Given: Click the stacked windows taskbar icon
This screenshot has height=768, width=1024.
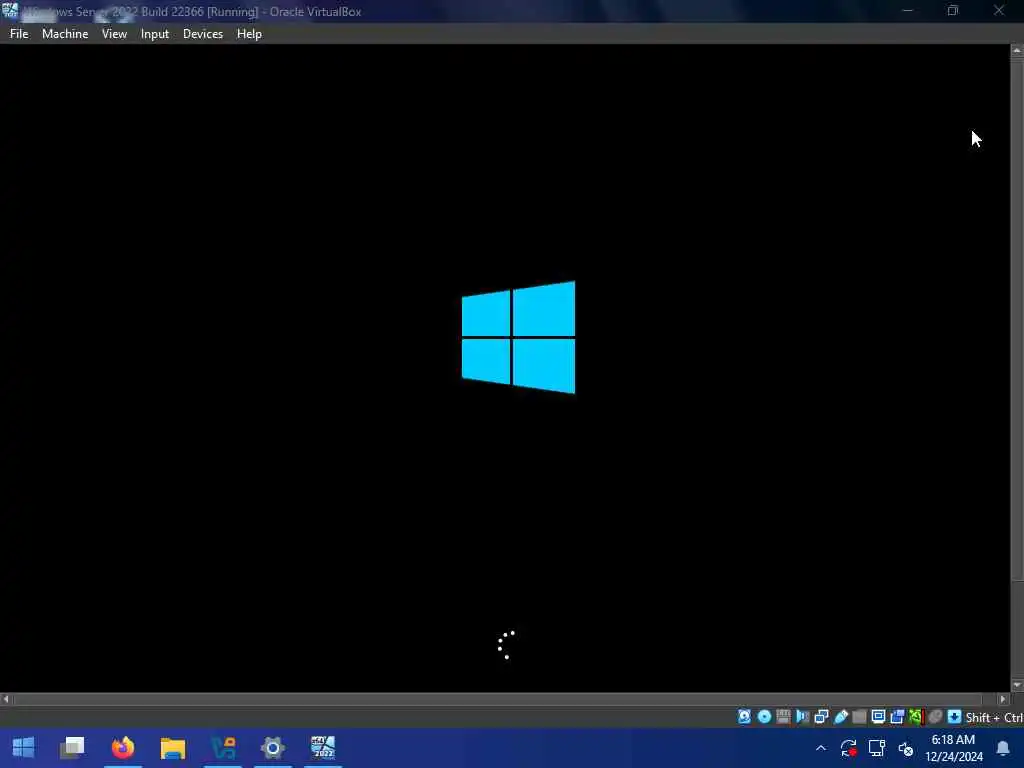Looking at the screenshot, I should (72, 748).
